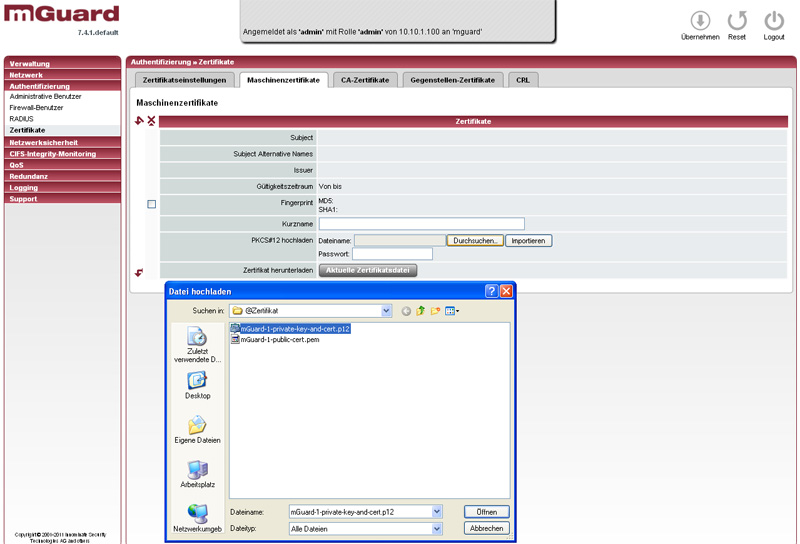Expand the Dateityp dropdown

(437, 528)
